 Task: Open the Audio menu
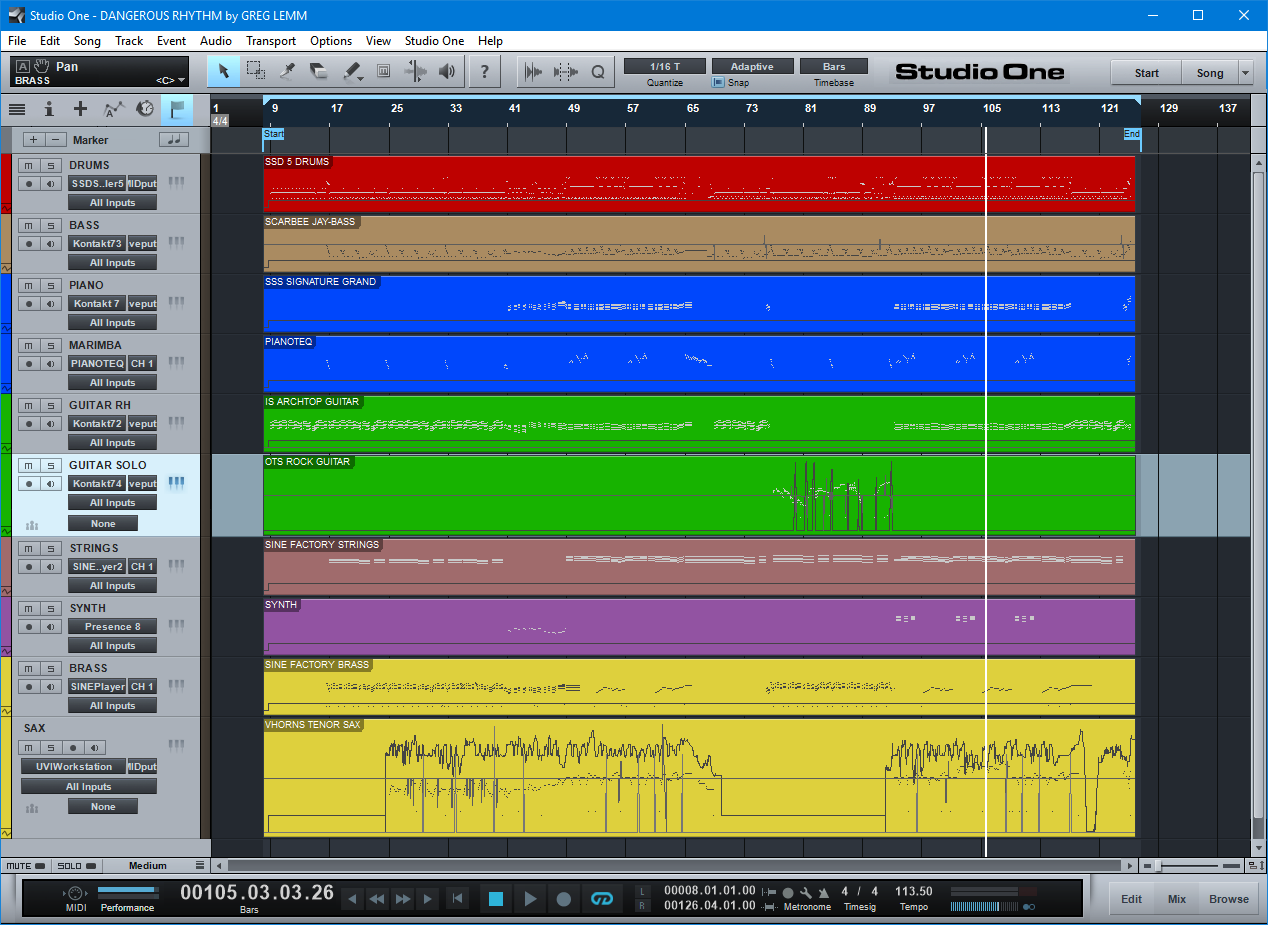click(216, 41)
